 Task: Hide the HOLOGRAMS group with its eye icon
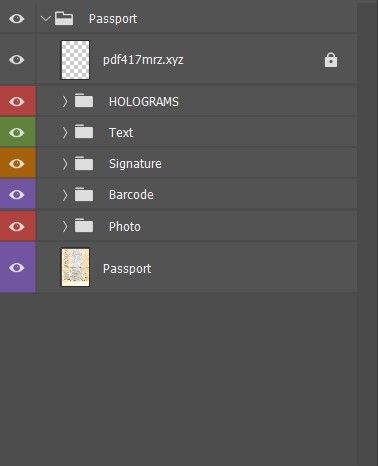17,101
